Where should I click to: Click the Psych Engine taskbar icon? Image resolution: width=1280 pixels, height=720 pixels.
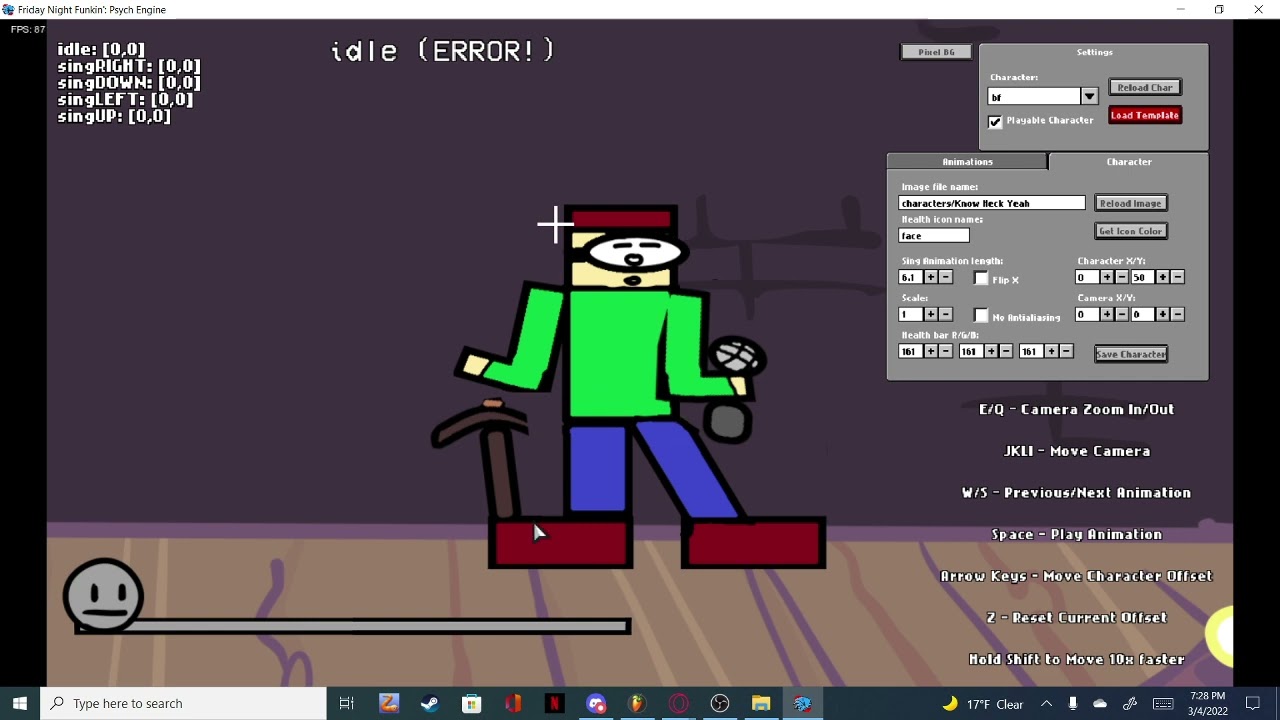tap(803, 703)
